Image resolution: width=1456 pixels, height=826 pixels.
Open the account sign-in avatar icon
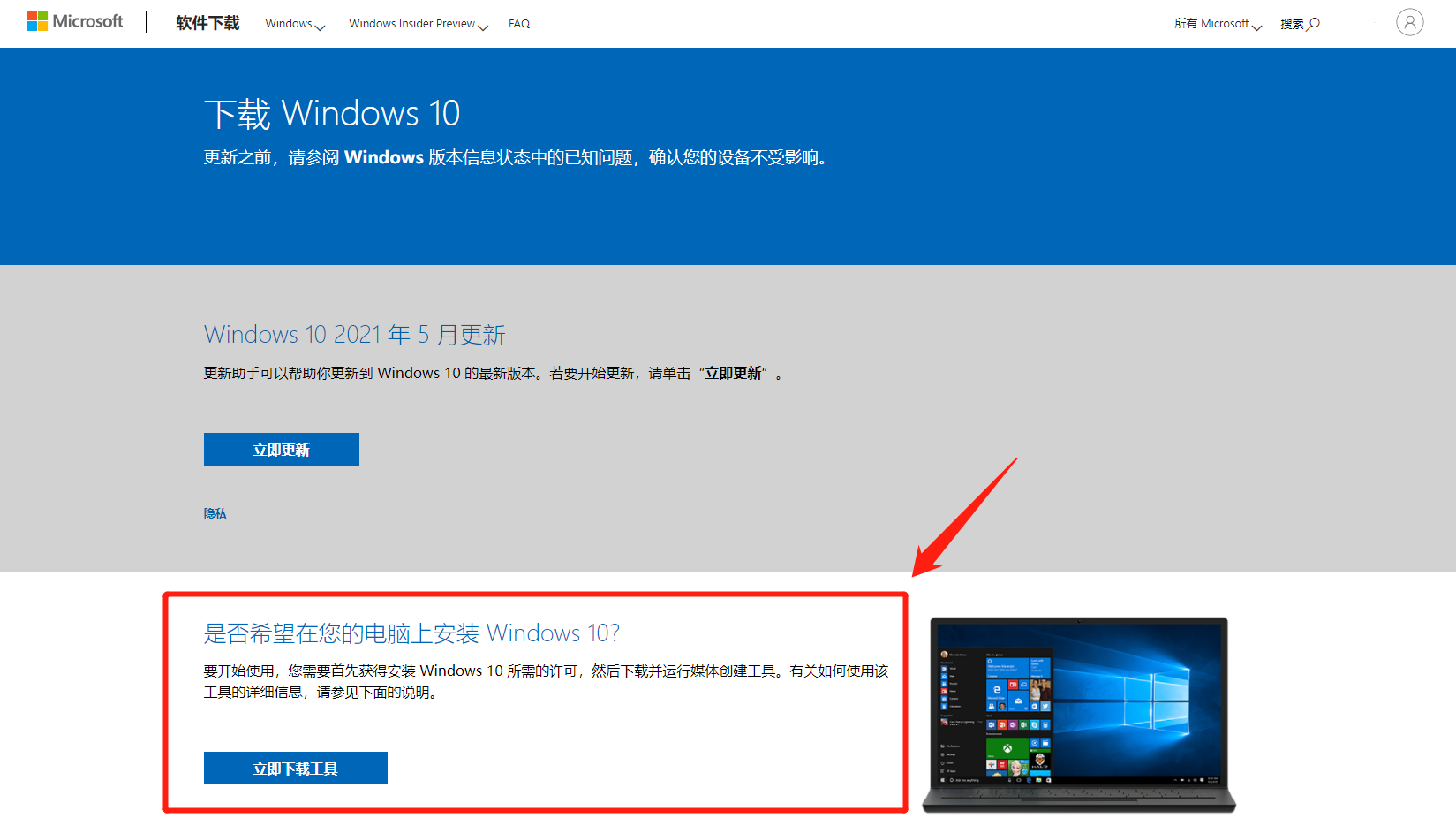(x=1409, y=22)
